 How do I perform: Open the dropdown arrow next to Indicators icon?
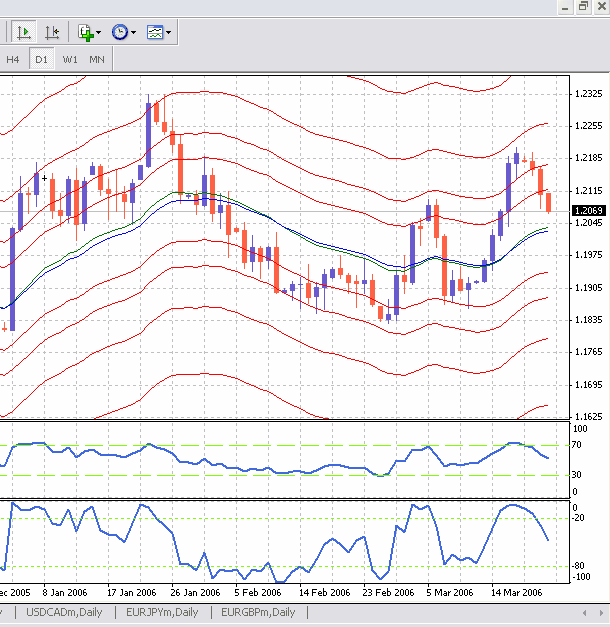click(100, 33)
